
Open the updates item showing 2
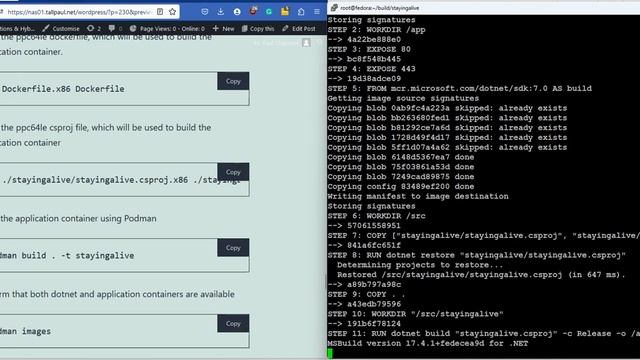point(94,29)
